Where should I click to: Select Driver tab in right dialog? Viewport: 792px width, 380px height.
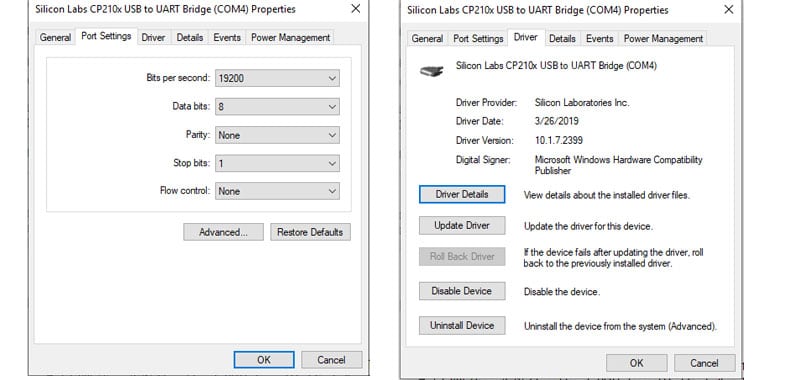(x=525, y=37)
